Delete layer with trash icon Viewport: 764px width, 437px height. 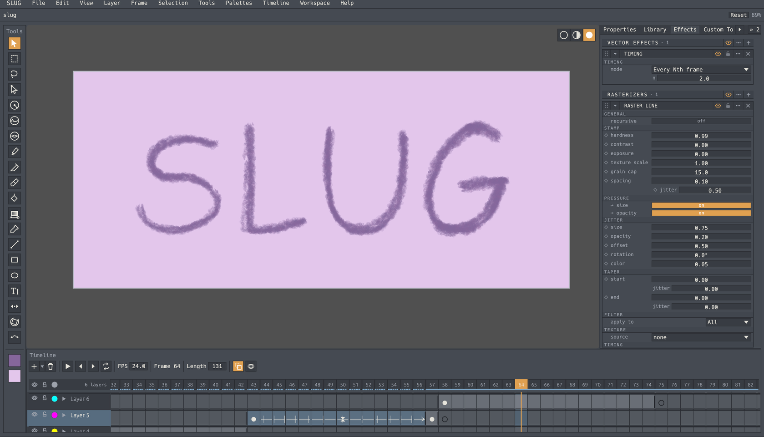coord(50,366)
